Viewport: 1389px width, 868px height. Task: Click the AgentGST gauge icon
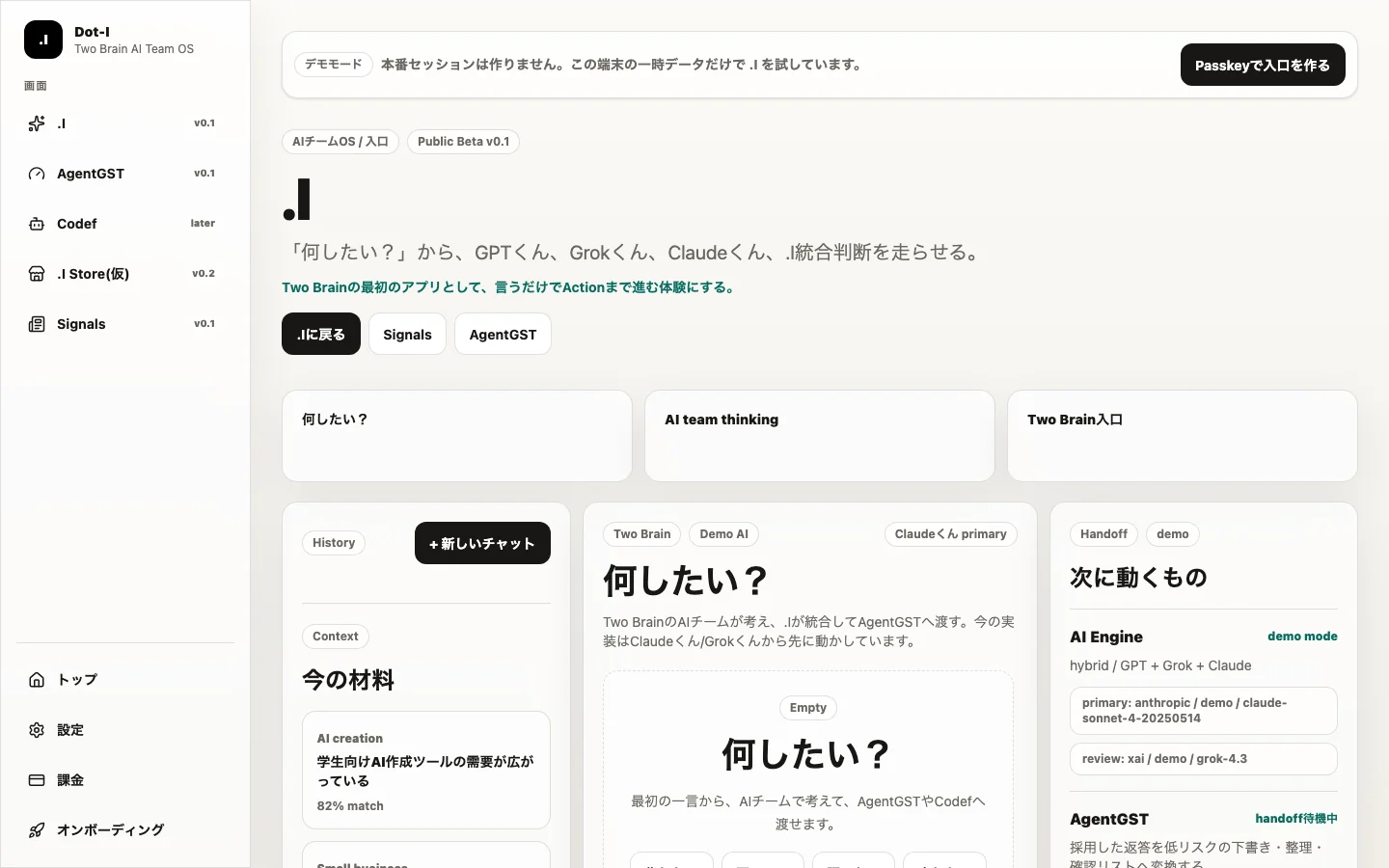click(x=37, y=174)
